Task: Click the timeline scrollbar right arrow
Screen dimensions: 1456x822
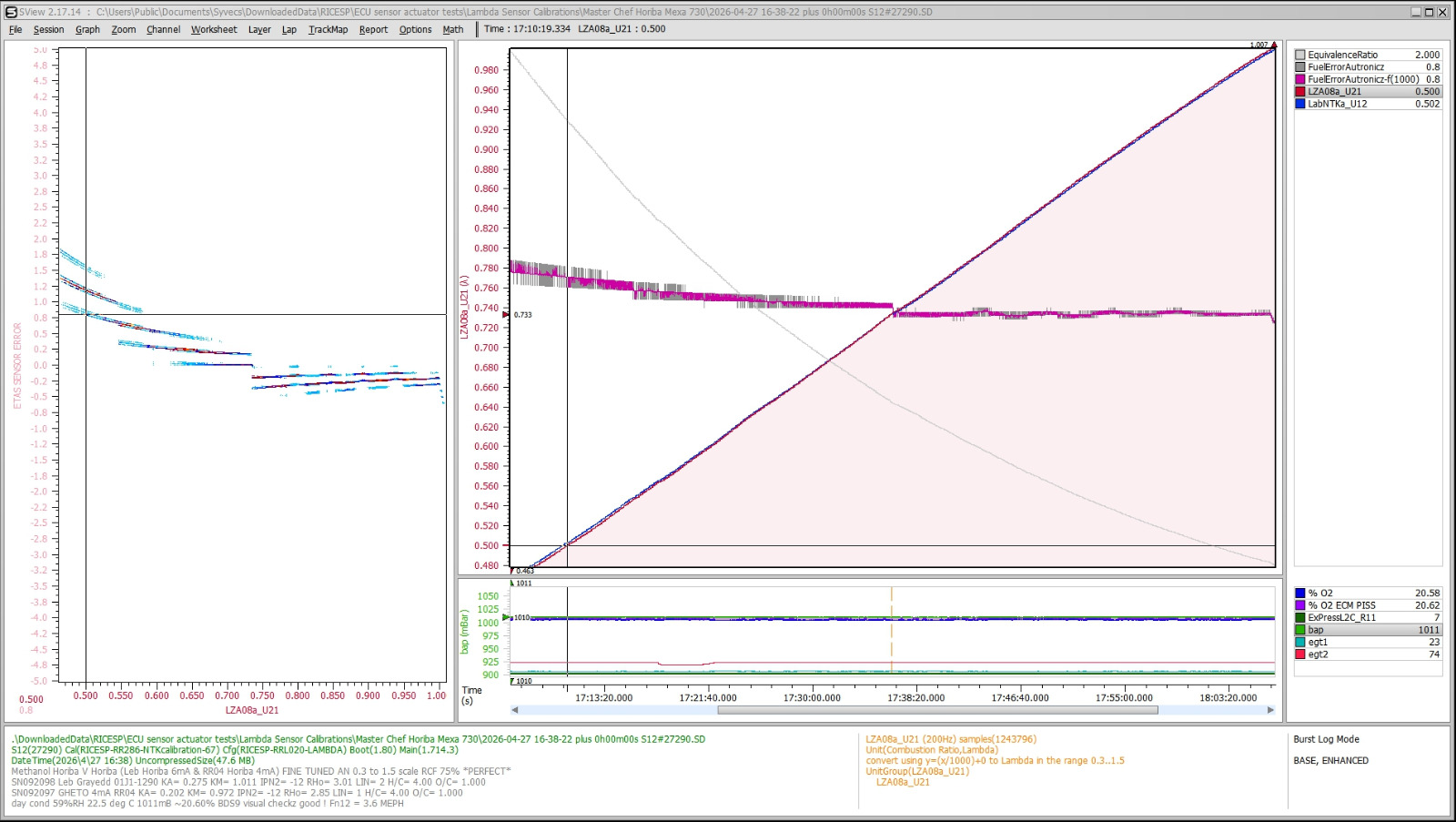Action: point(1270,710)
